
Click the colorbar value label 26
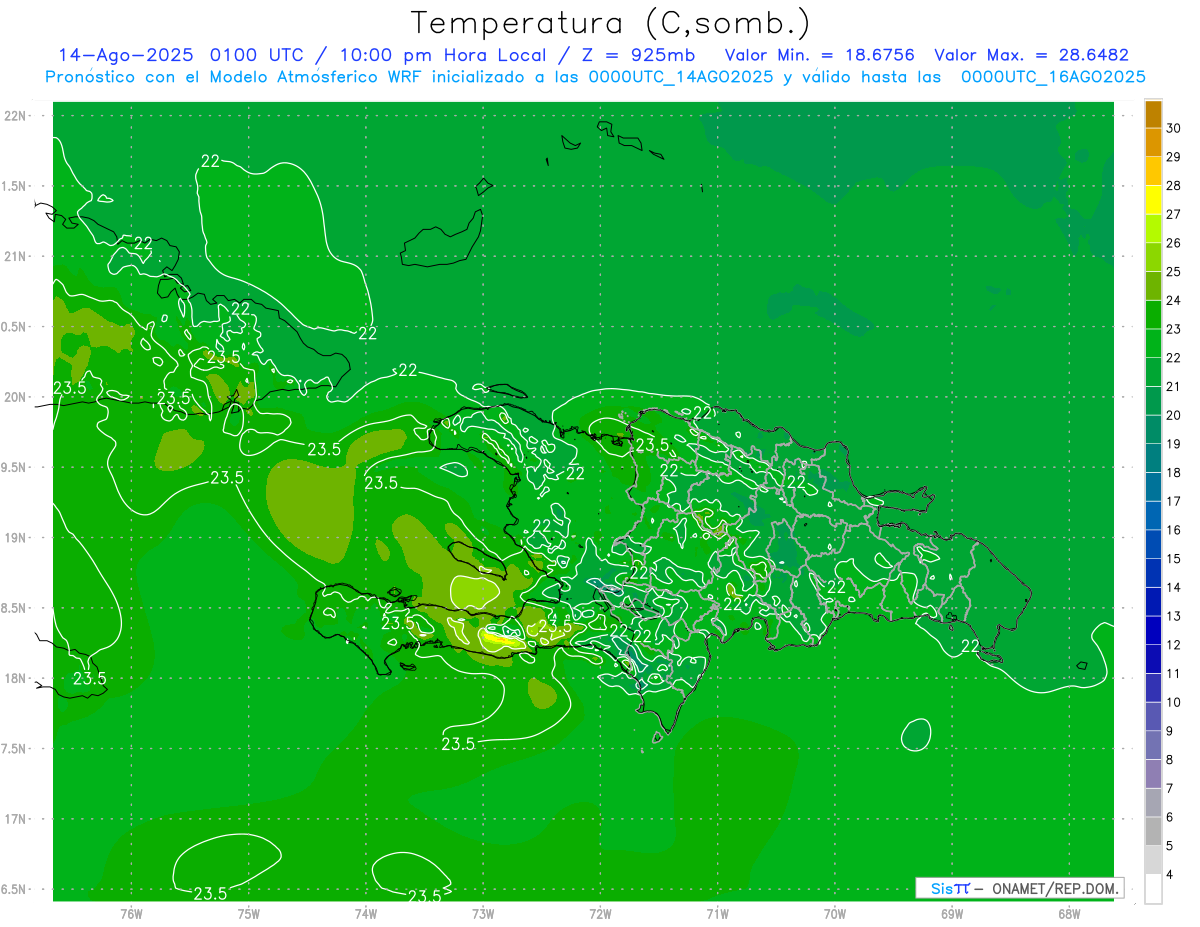coord(1174,243)
